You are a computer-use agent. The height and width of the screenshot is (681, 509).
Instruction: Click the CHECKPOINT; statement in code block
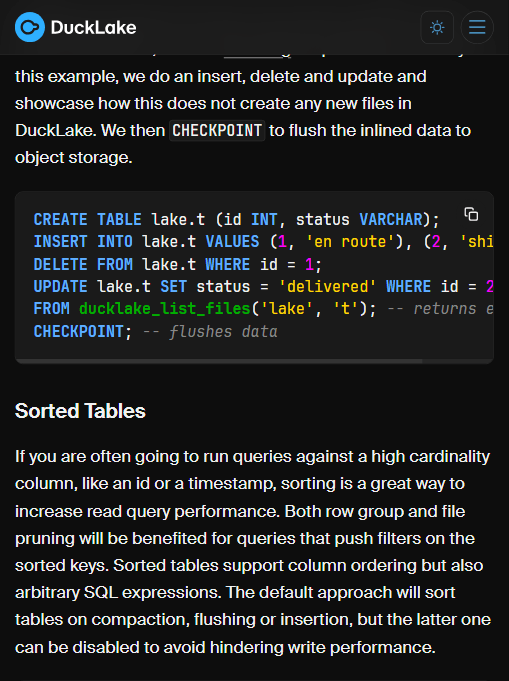click(83, 332)
